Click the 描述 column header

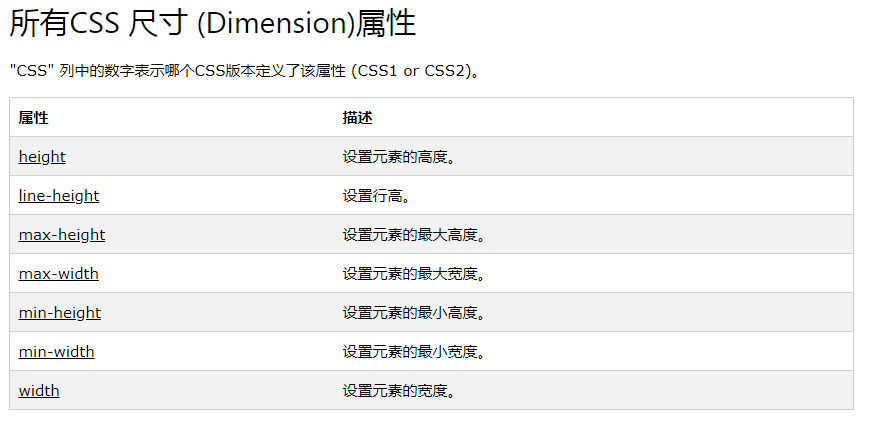357,118
